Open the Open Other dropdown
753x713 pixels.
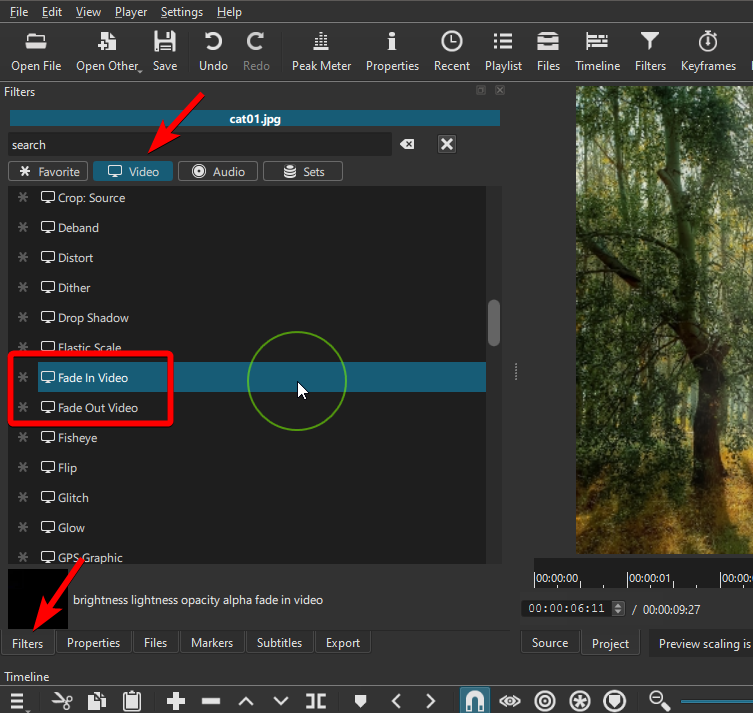108,51
